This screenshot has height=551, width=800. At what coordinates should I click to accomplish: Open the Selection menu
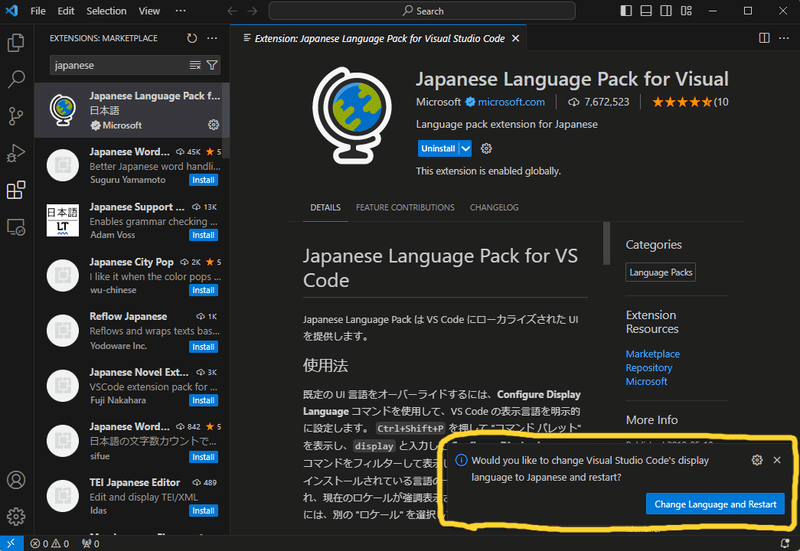[106, 11]
